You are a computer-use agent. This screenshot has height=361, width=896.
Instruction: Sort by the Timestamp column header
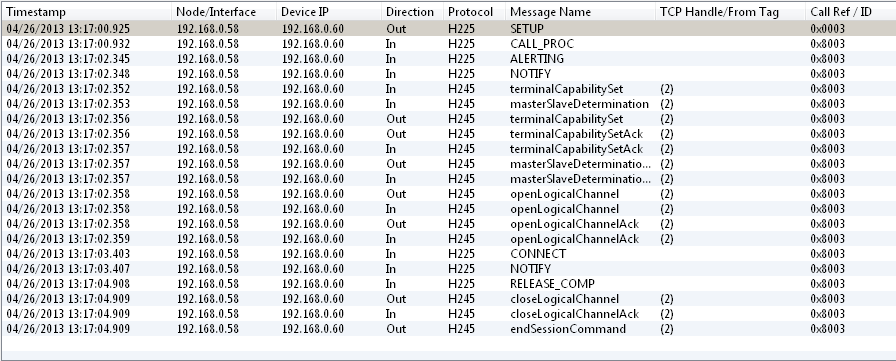pyautogui.click(x=86, y=12)
